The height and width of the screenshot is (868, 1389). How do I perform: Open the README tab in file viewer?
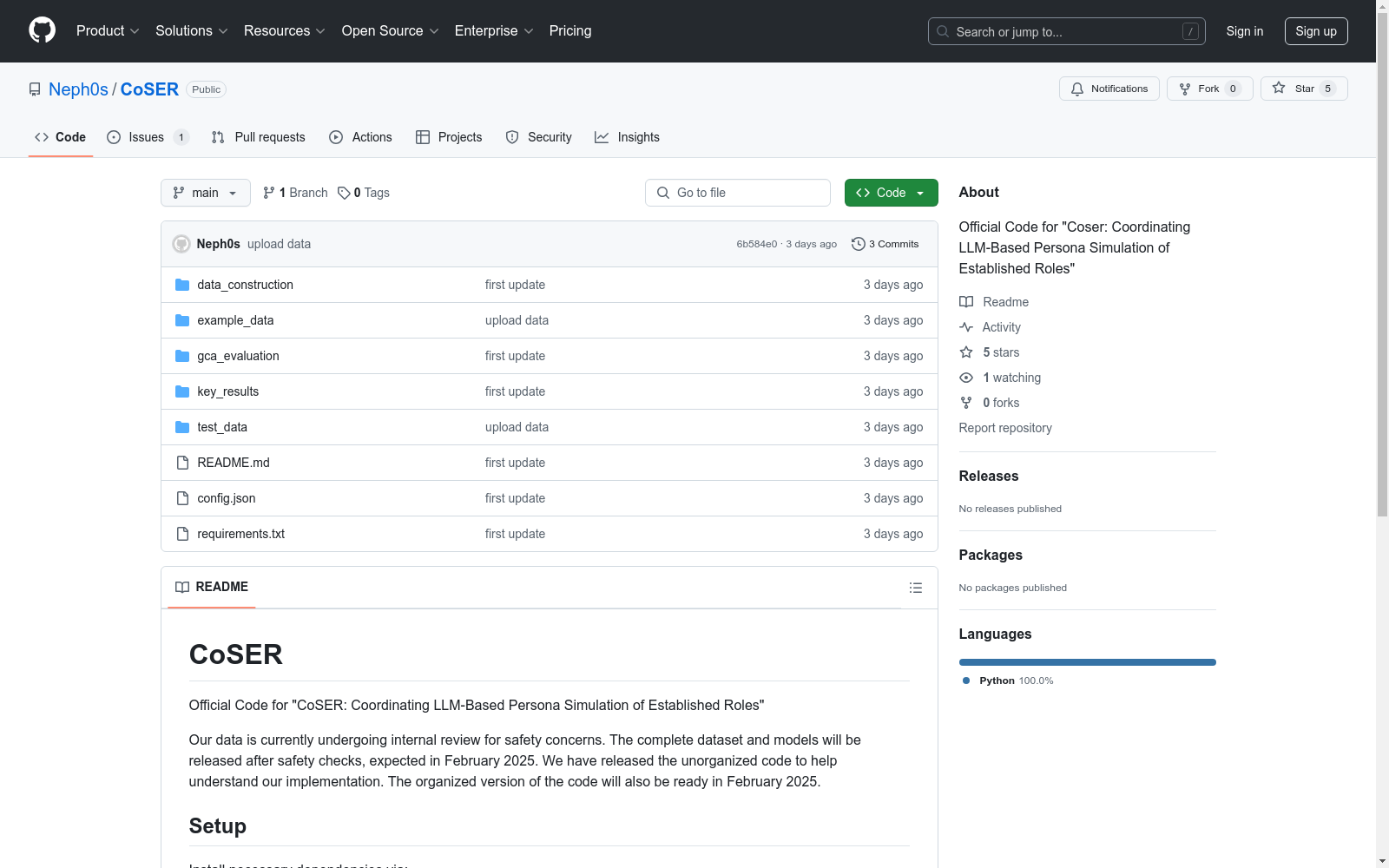tap(212, 587)
